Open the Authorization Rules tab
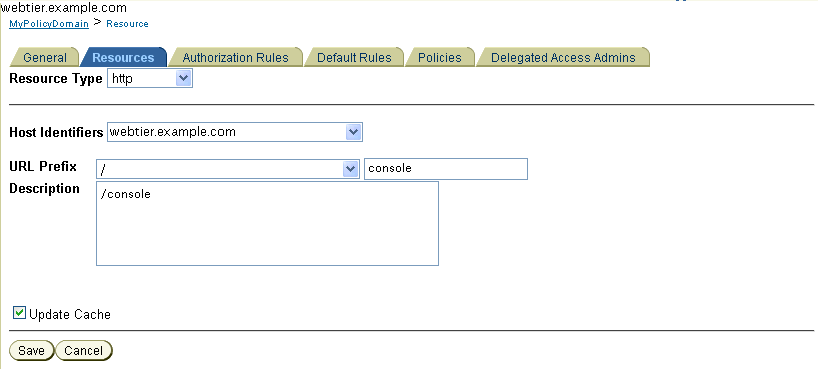818x369 pixels. tap(235, 57)
